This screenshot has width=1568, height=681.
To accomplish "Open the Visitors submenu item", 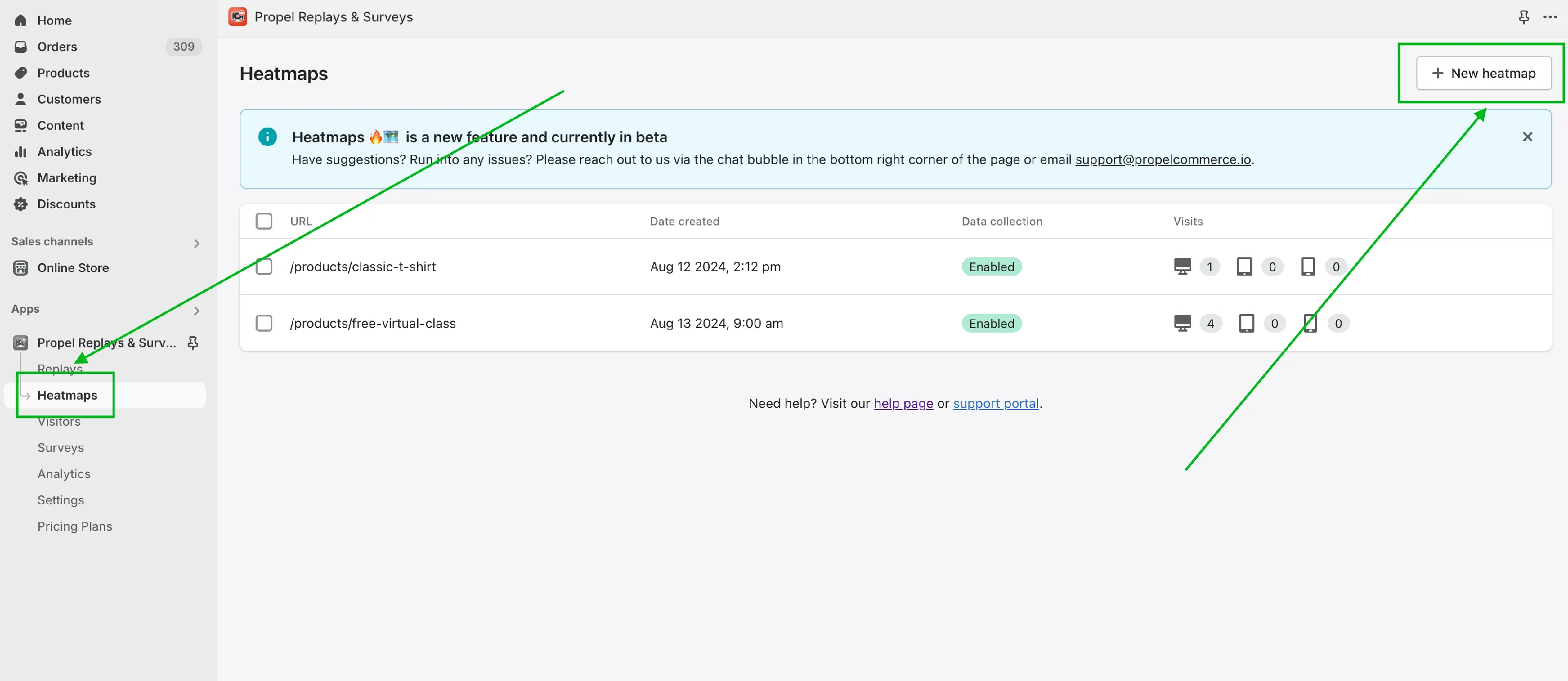I will (59, 421).
